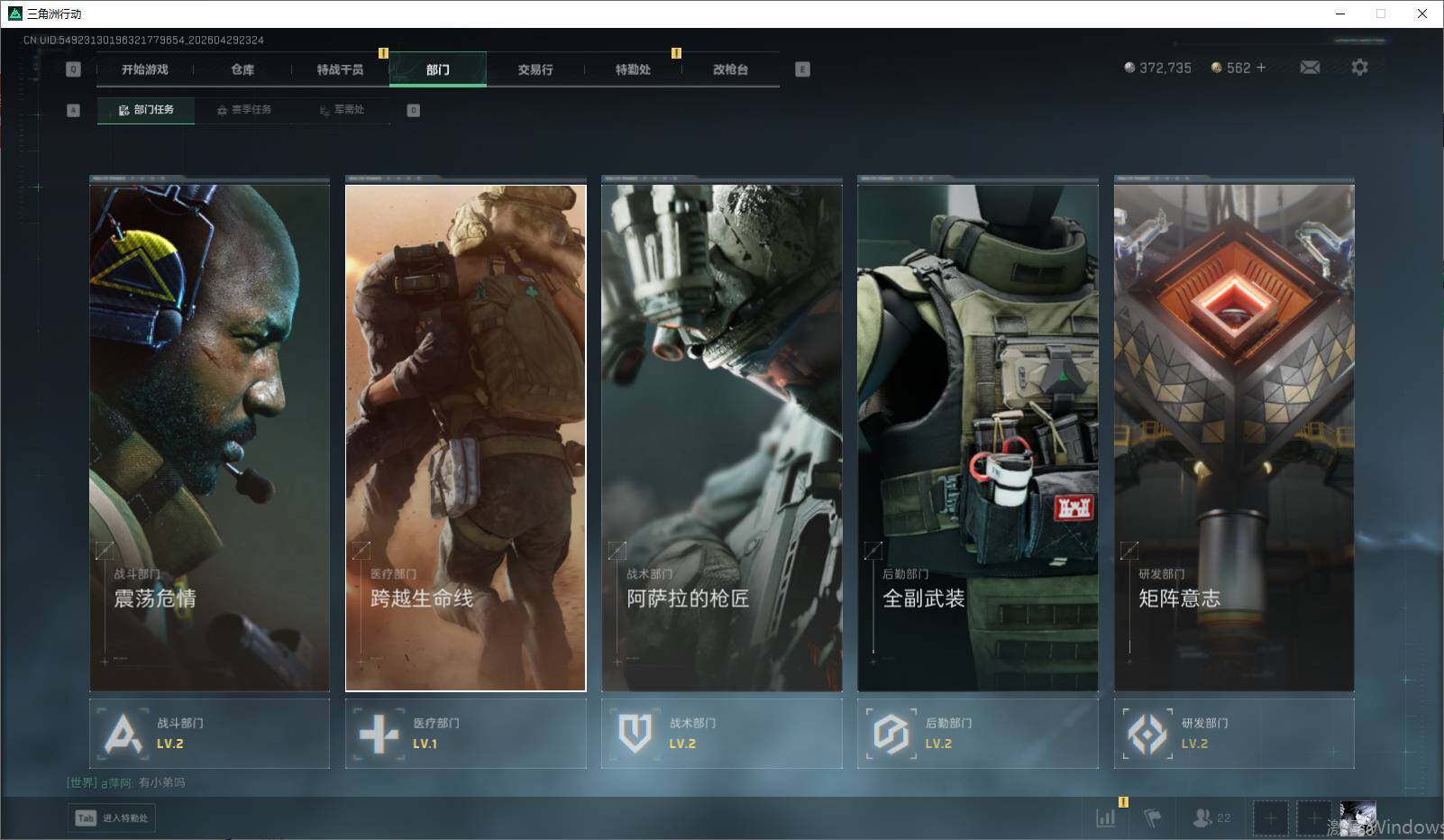Open the world chat message line

126,782
